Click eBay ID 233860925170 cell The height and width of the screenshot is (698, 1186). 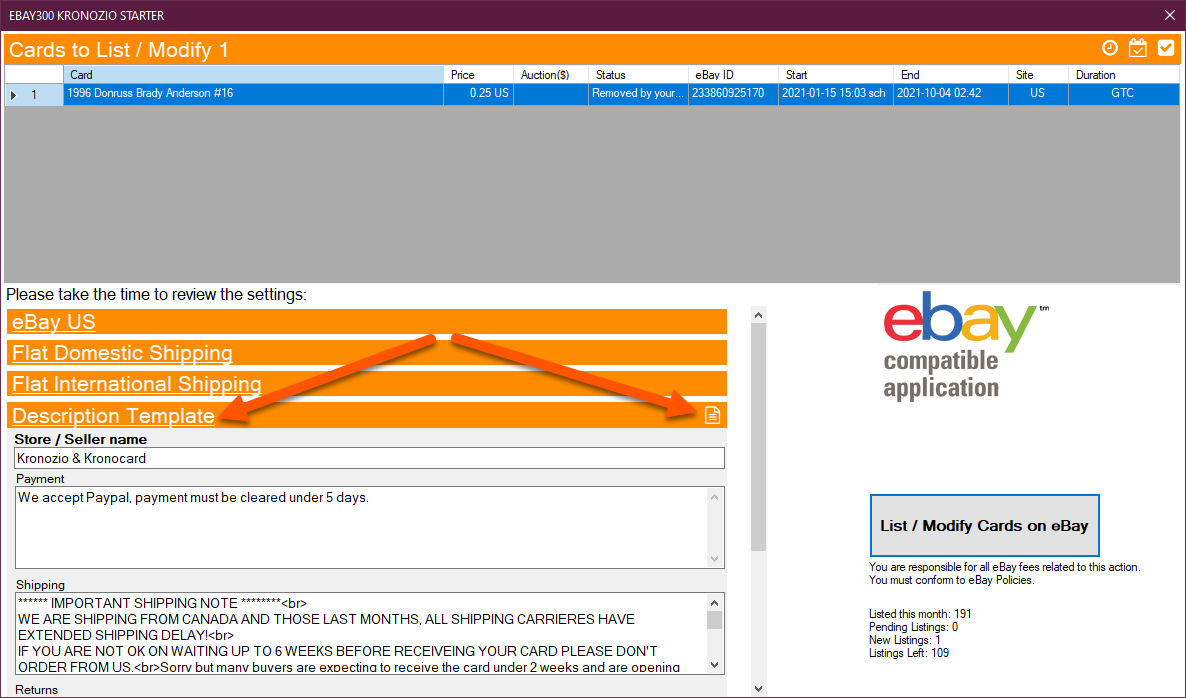[733, 94]
